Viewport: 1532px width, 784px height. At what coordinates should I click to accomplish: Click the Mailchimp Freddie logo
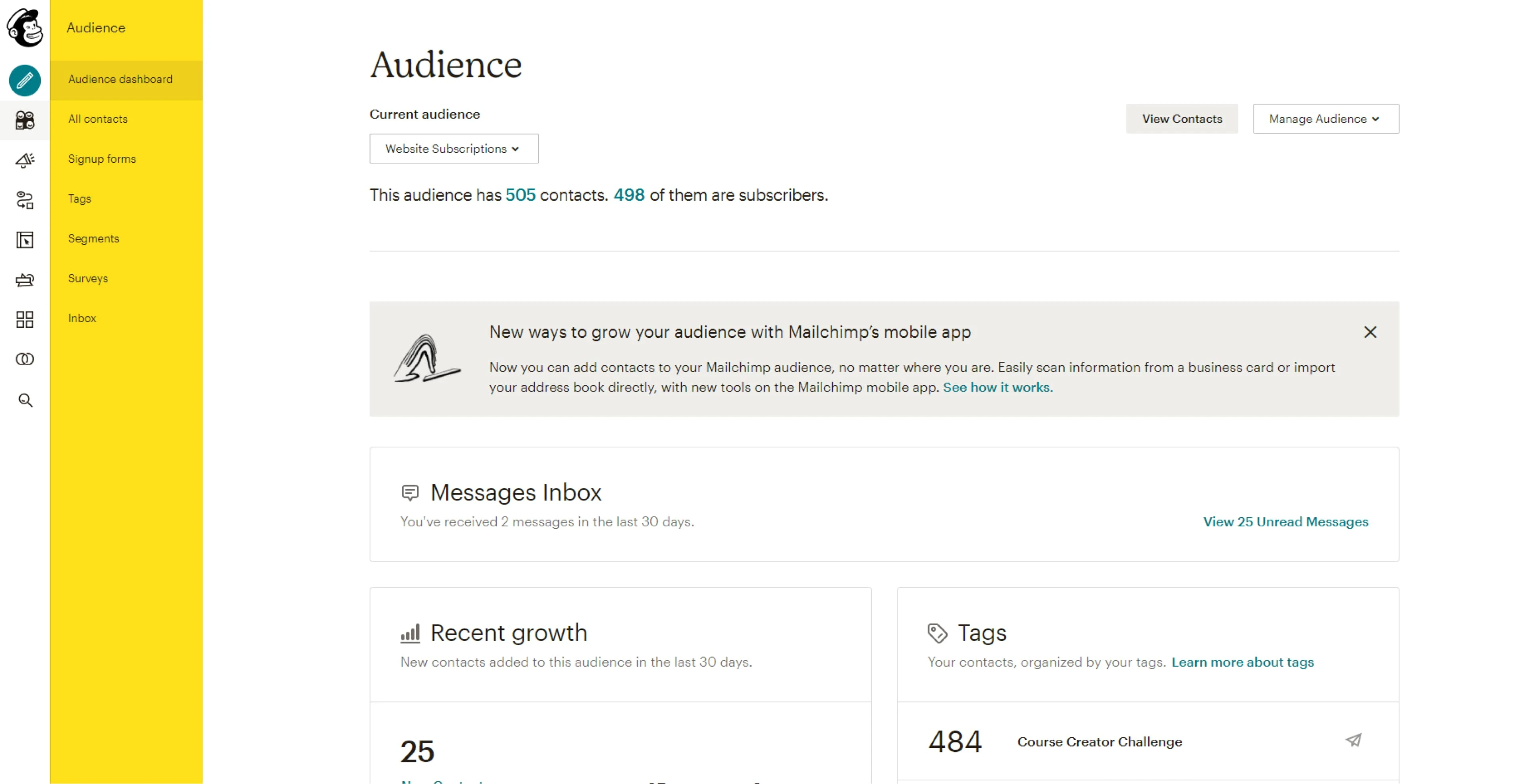pyautogui.click(x=24, y=28)
